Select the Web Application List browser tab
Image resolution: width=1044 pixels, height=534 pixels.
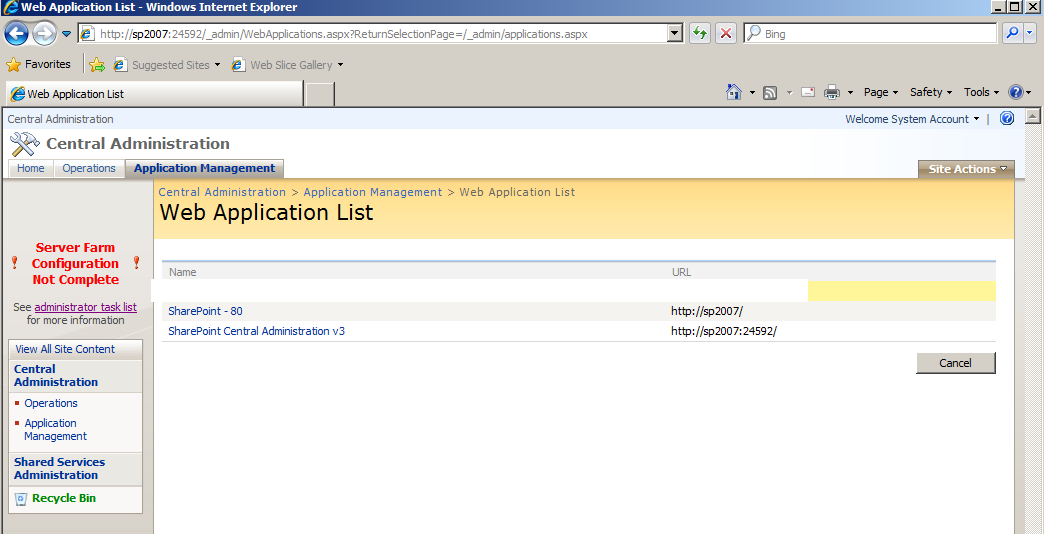(x=154, y=94)
